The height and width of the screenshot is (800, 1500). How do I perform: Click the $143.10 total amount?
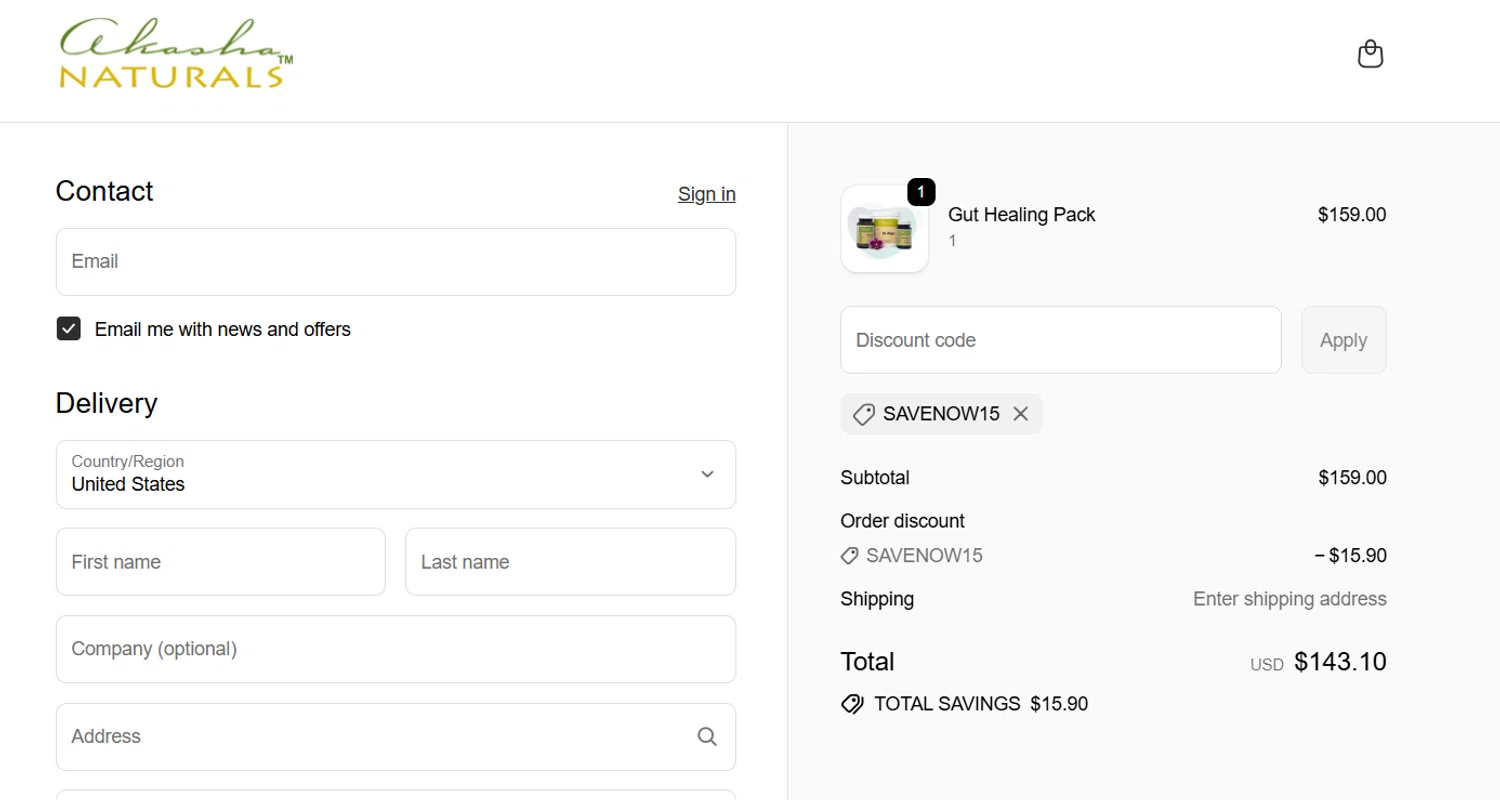1340,662
